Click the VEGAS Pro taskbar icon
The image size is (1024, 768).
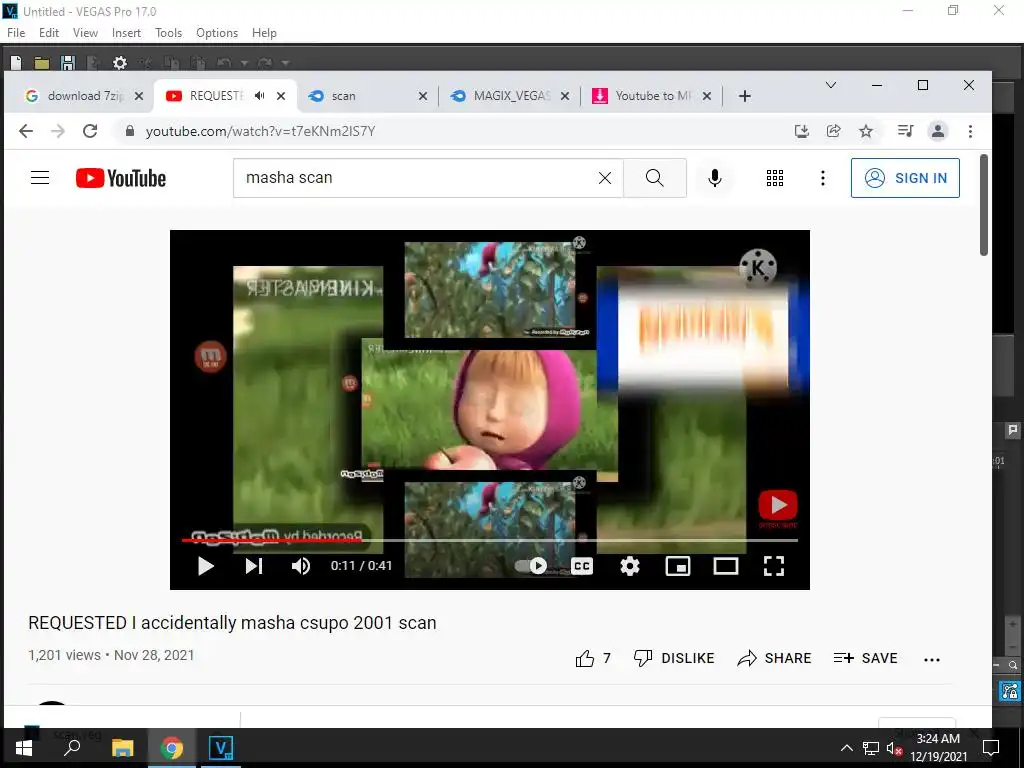tap(221, 748)
